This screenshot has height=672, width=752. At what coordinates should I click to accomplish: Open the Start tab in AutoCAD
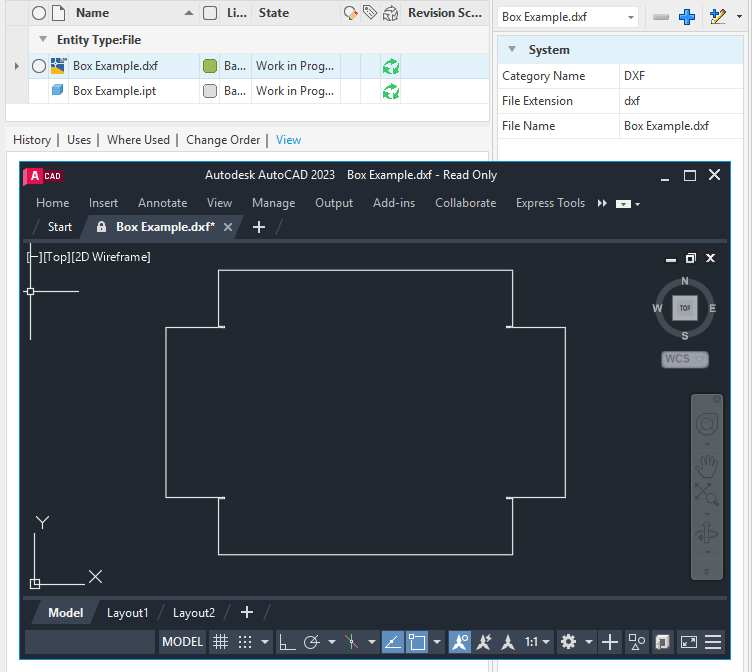coord(59,226)
